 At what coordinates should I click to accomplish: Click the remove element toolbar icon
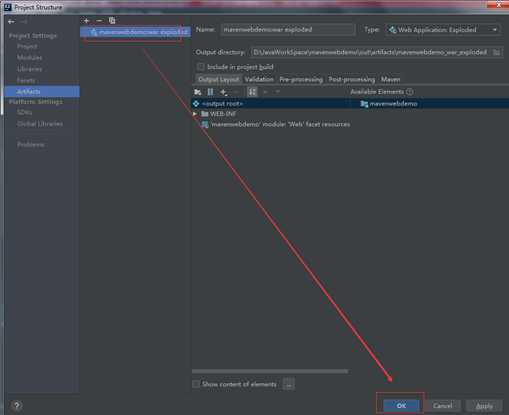coord(236,92)
